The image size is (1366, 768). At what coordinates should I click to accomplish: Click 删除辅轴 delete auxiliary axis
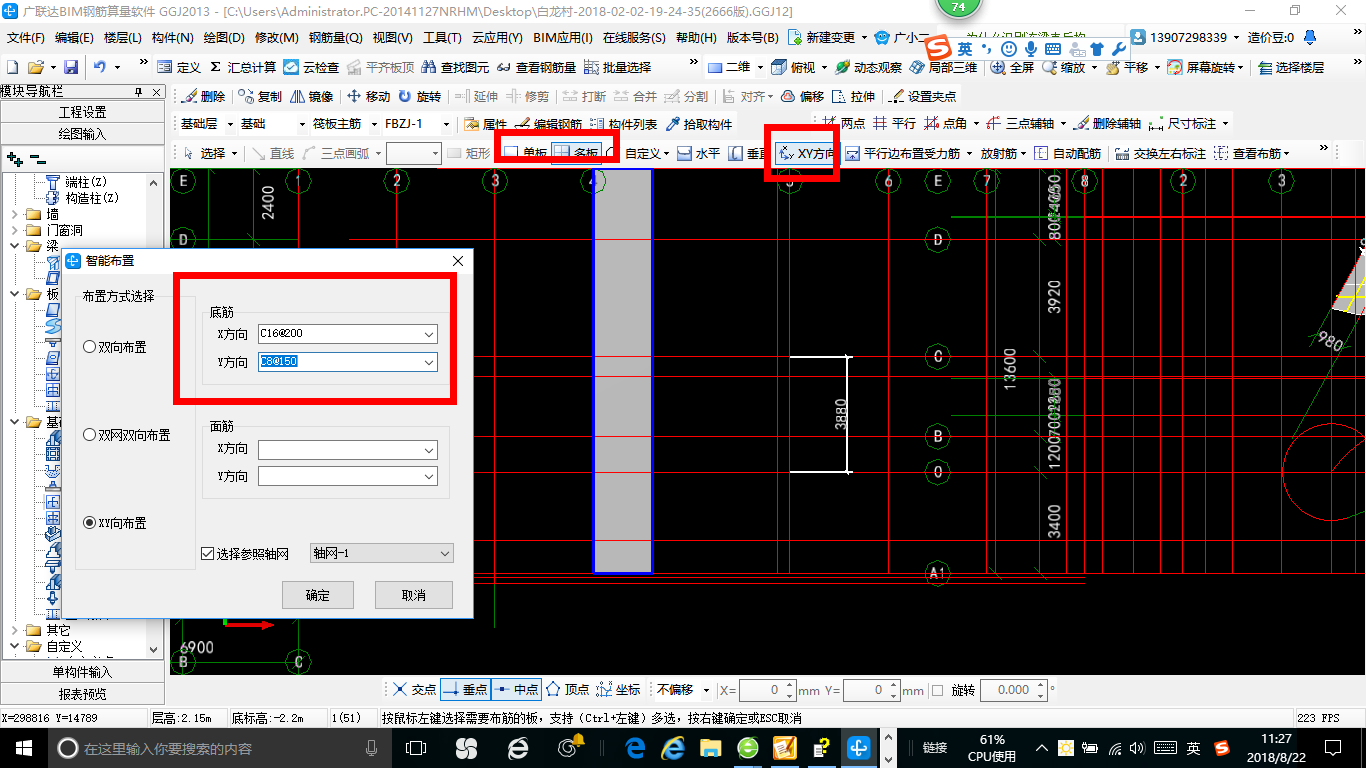pos(1107,123)
